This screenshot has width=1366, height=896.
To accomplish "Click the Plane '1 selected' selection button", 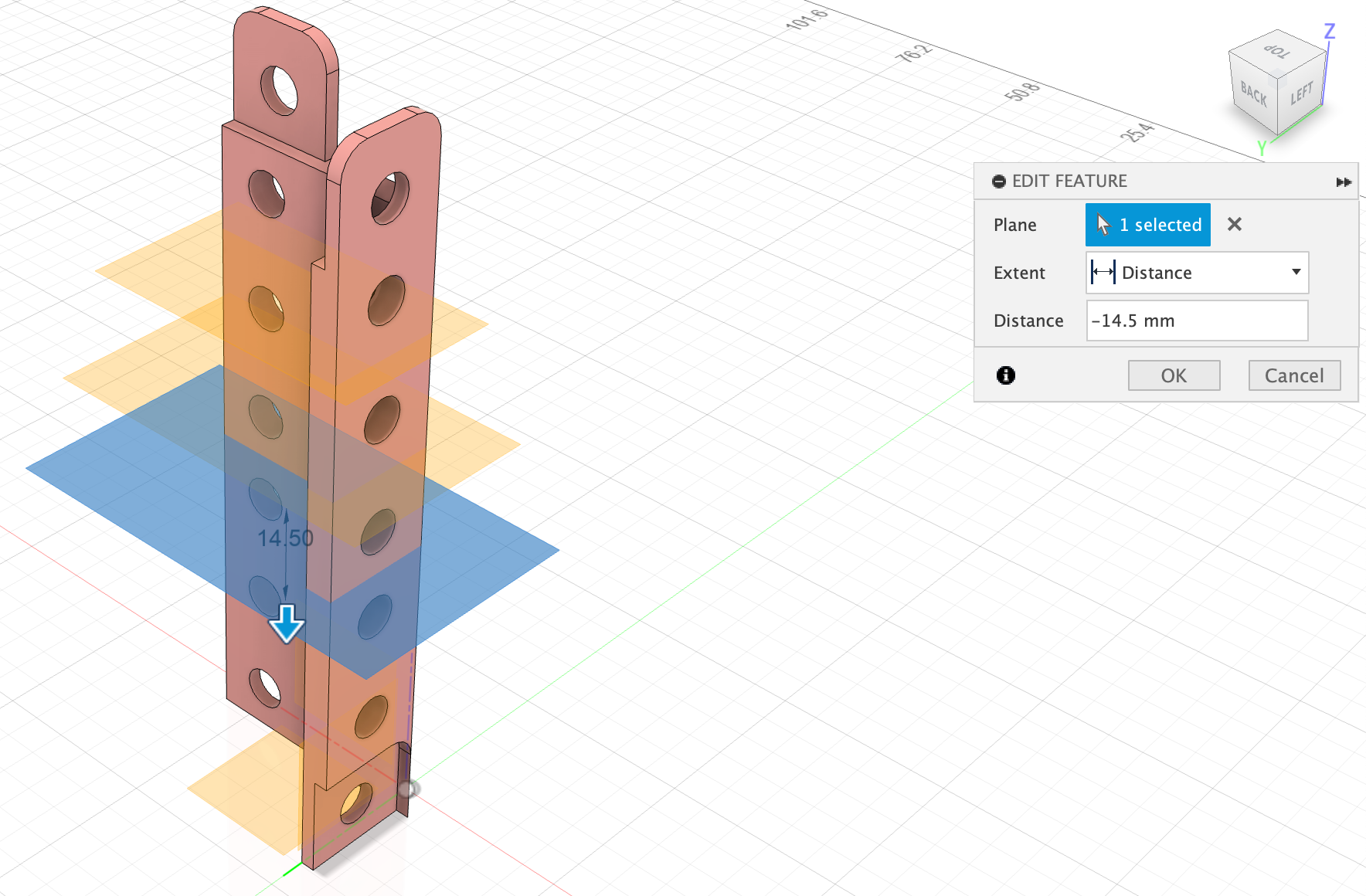I will pyautogui.click(x=1147, y=225).
